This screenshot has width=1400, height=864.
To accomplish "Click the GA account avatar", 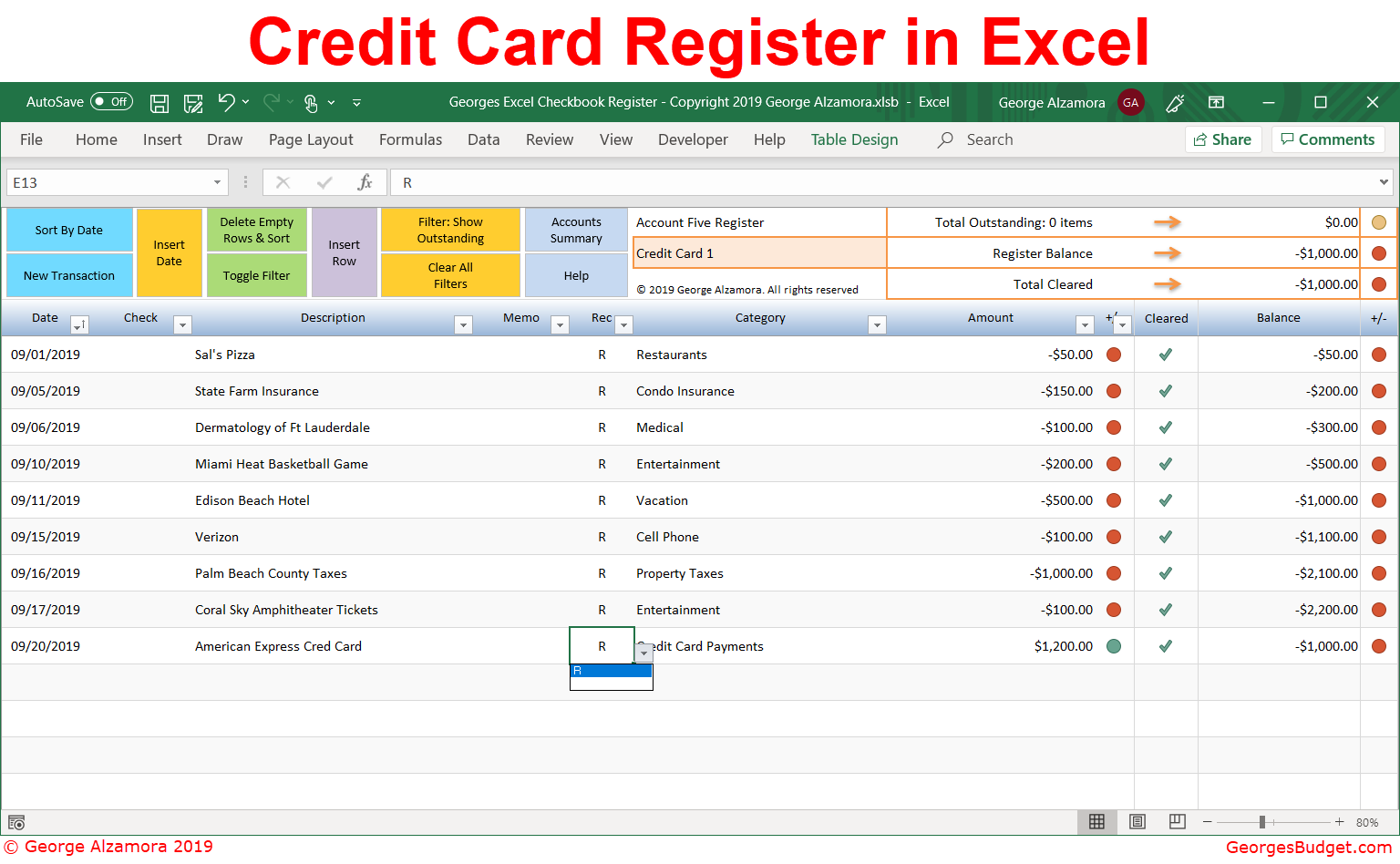I will (1131, 103).
